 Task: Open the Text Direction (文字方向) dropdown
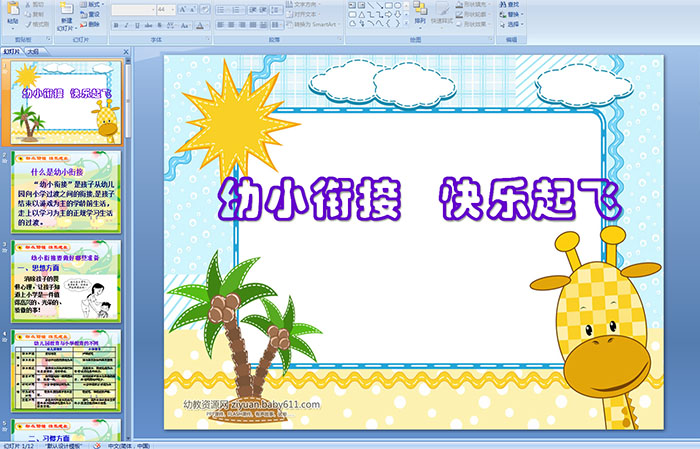(x=302, y=4)
